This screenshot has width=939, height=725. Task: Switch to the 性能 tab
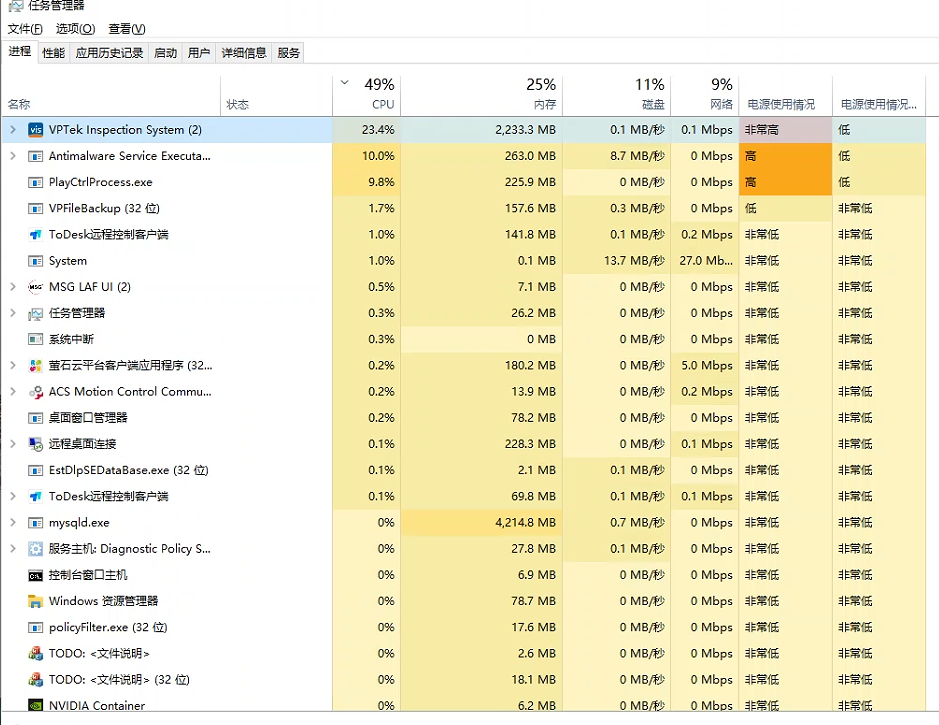[x=53, y=53]
